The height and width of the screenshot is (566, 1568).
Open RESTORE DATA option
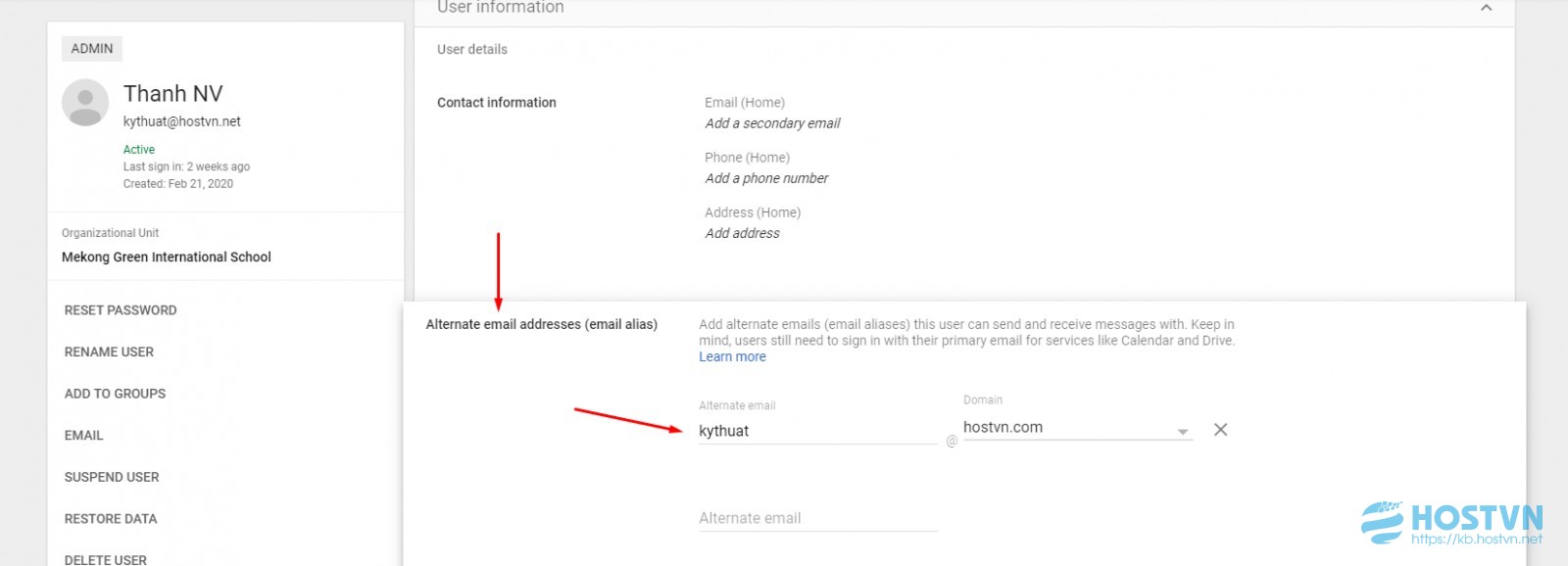point(111,519)
